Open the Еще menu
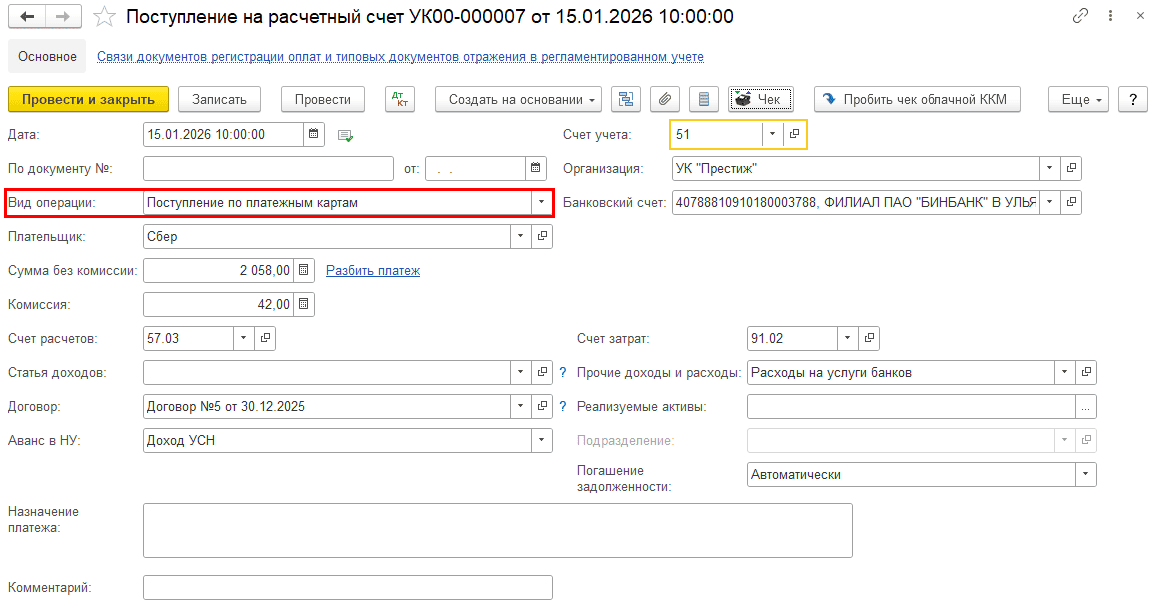Viewport: 1154px width, 611px height. (1082, 99)
